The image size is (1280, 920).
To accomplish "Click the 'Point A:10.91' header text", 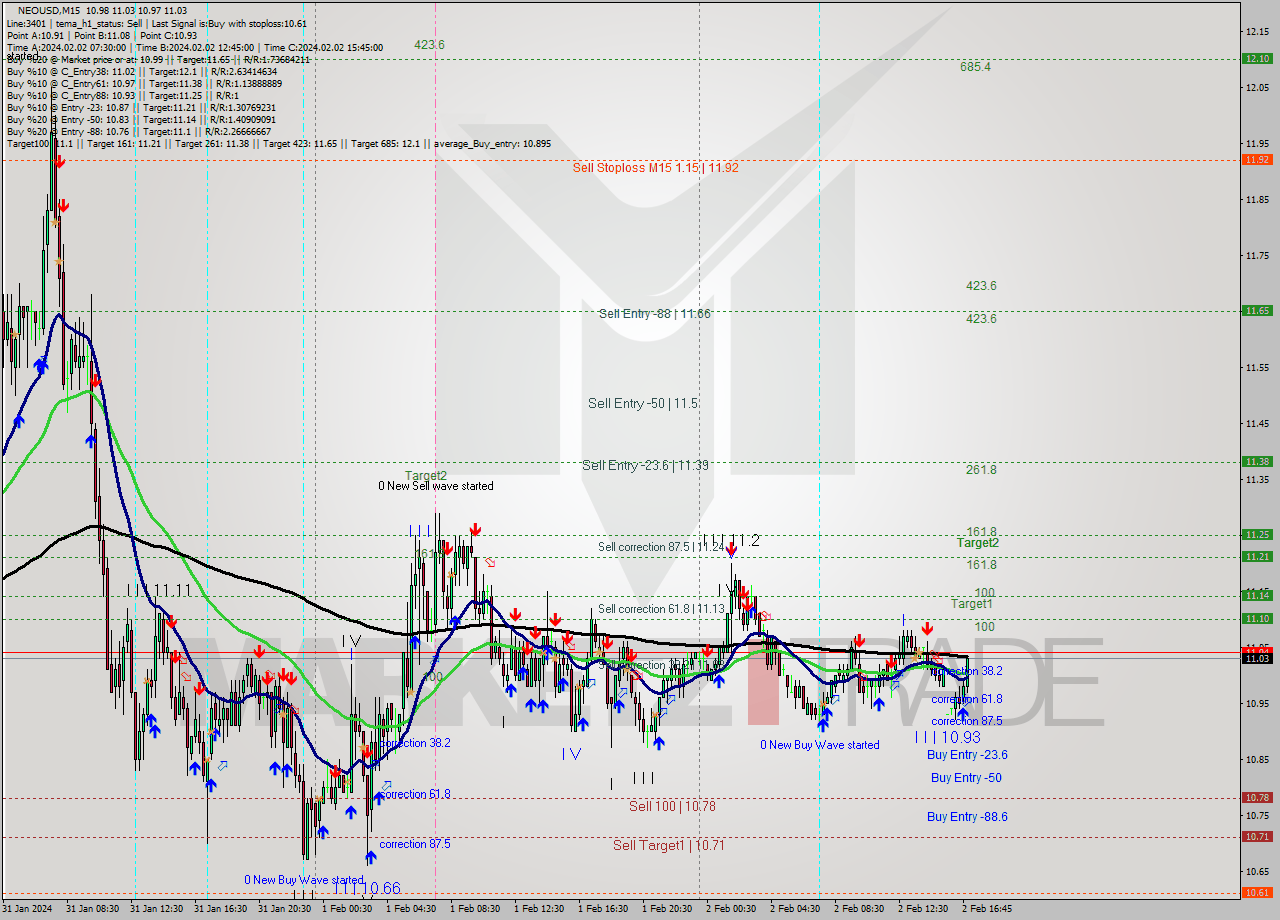I will click(x=35, y=35).
